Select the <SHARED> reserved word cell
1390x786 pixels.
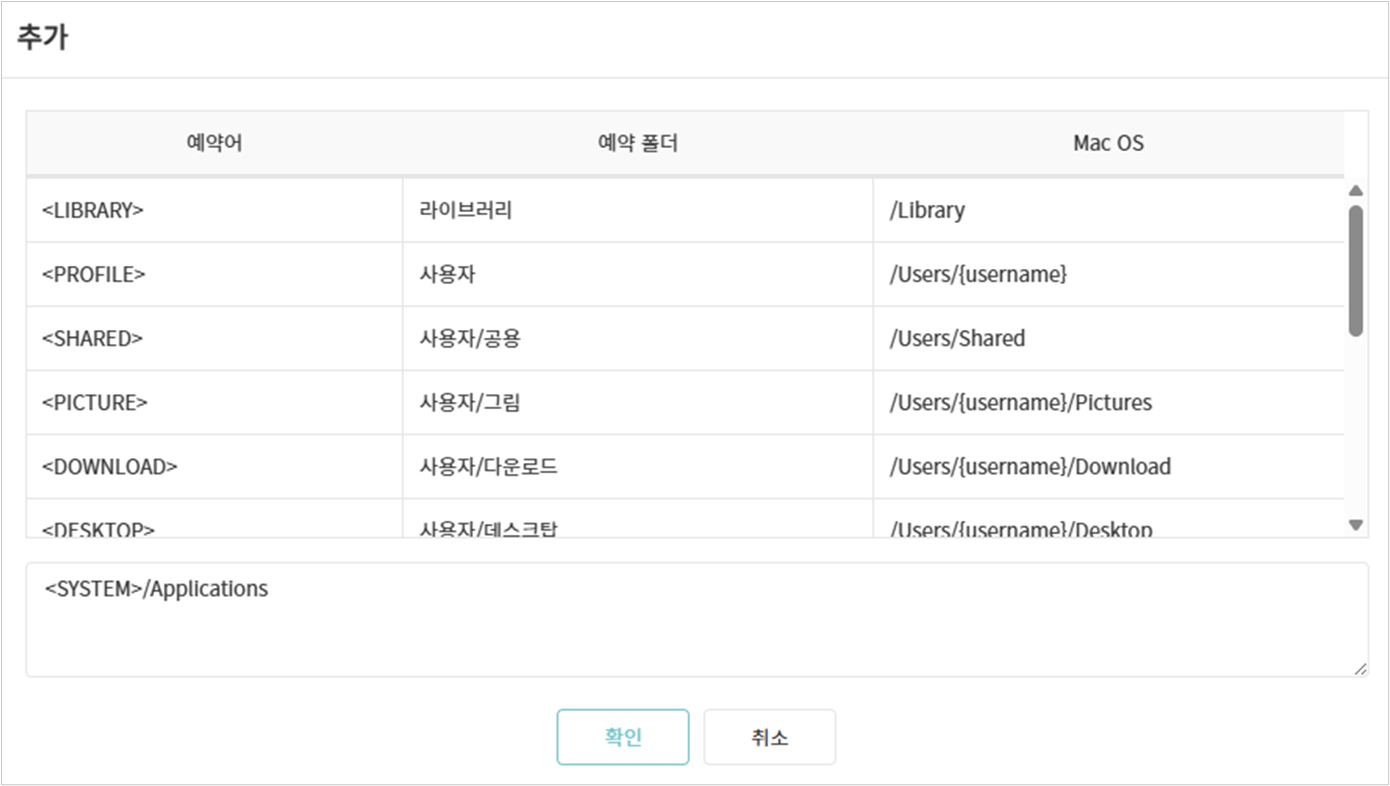[92, 338]
